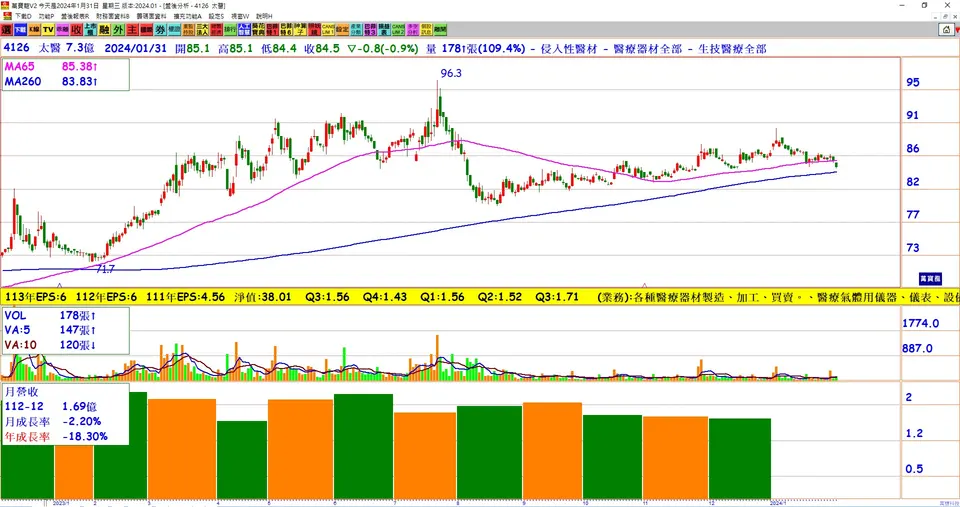The image size is (960, 507).
Task: Click 淨值:38.01 in yellow bar
Action: coord(263,297)
